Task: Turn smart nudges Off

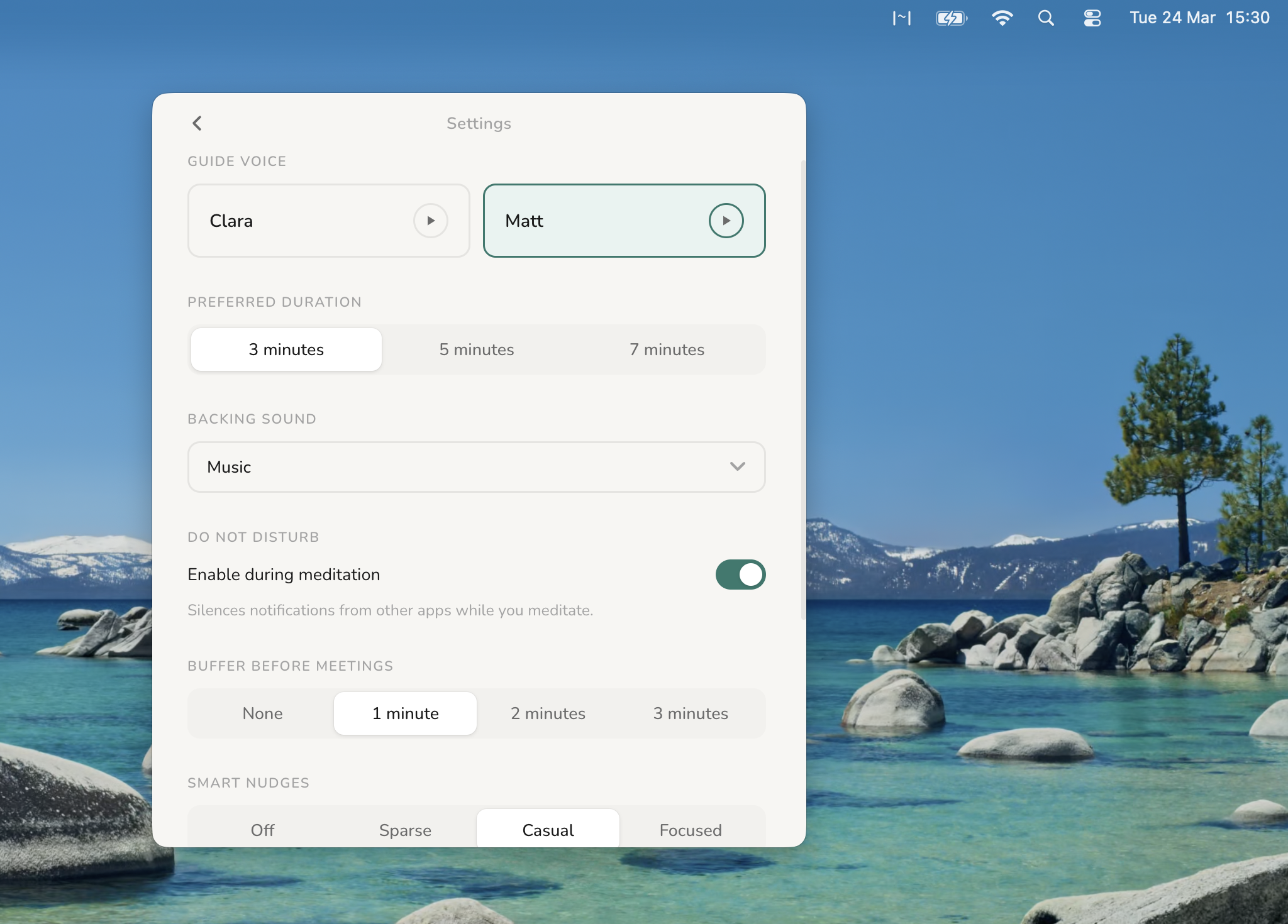Action: [x=262, y=830]
